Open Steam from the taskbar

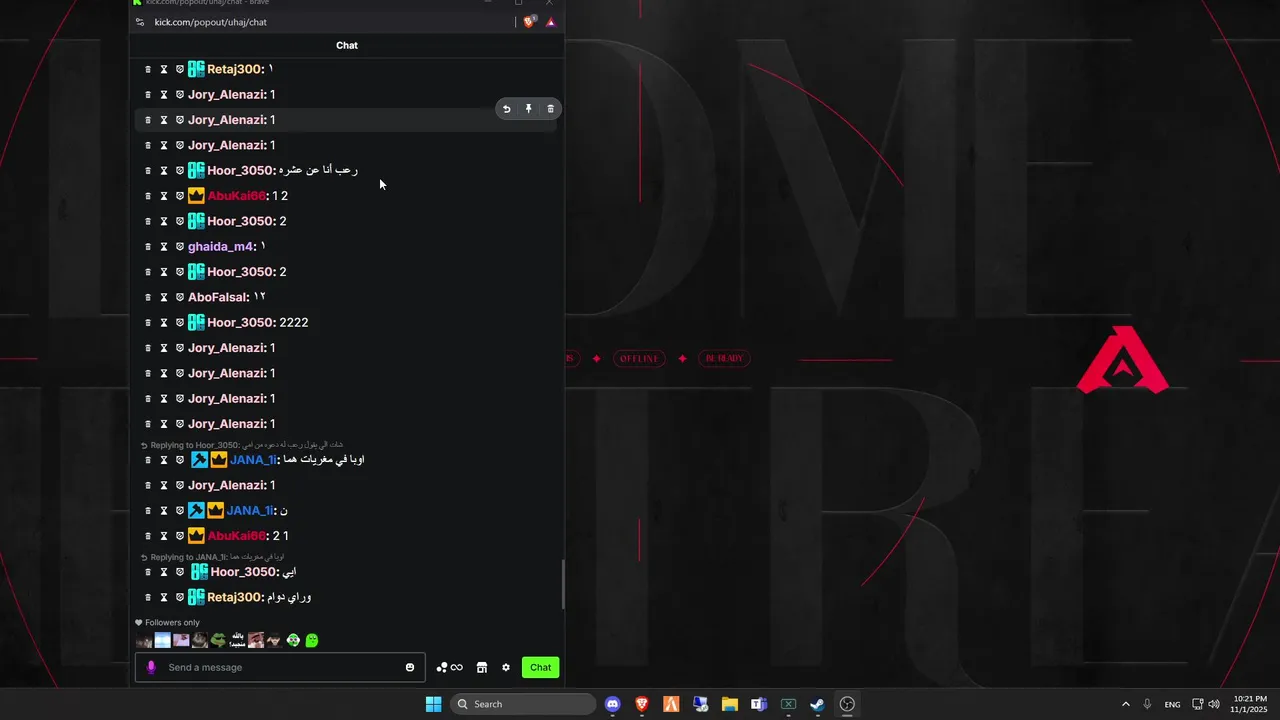[x=817, y=704]
